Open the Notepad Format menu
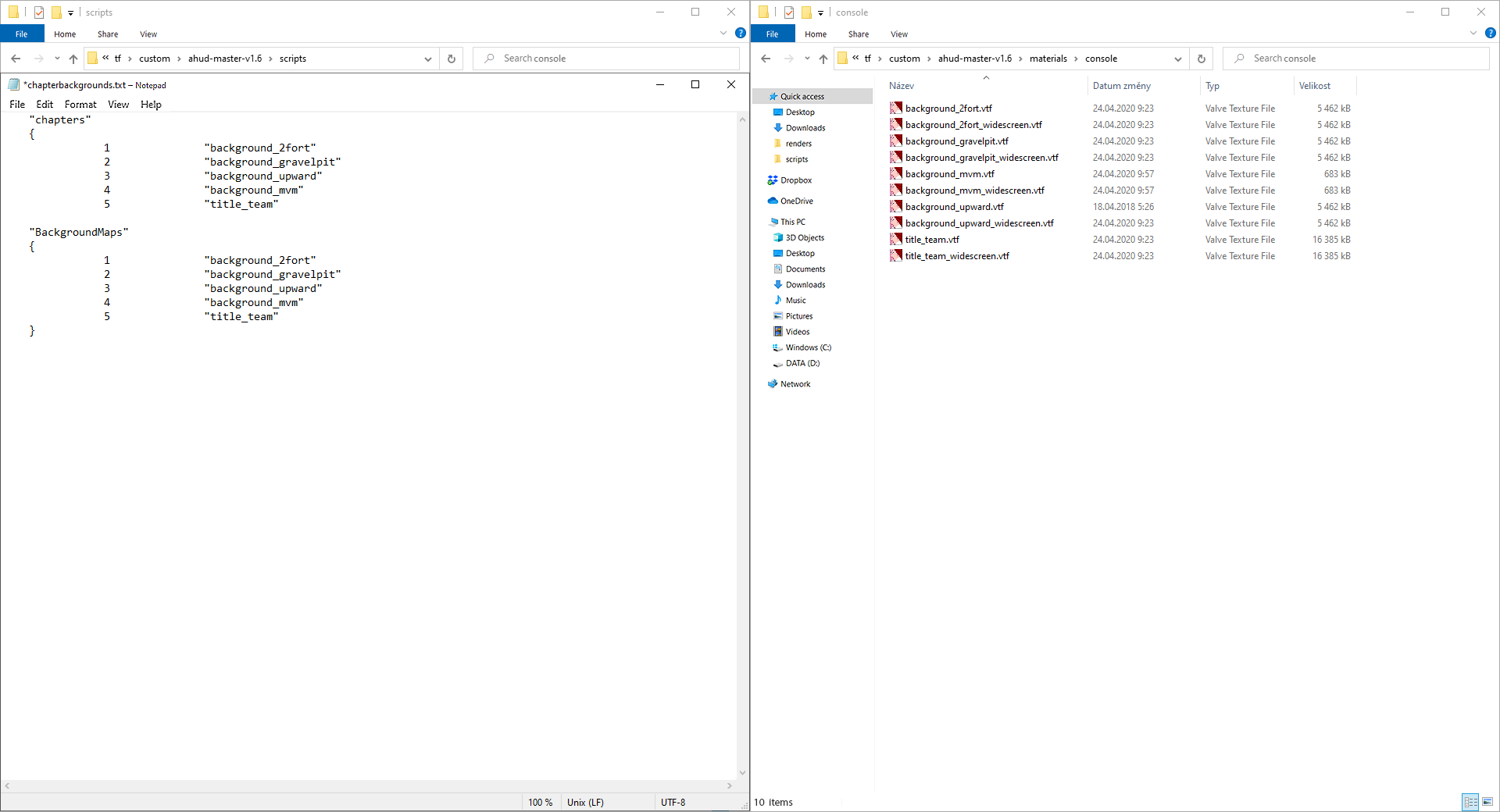This screenshot has width=1500, height=812. pyautogui.click(x=80, y=105)
